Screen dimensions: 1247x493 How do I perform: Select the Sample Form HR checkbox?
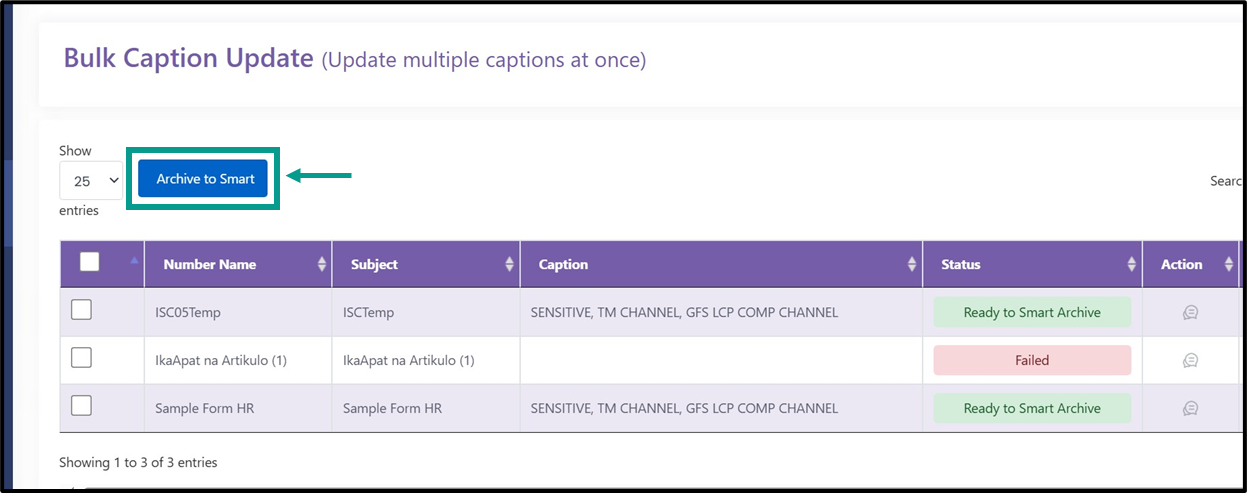pyautogui.click(x=81, y=406)
